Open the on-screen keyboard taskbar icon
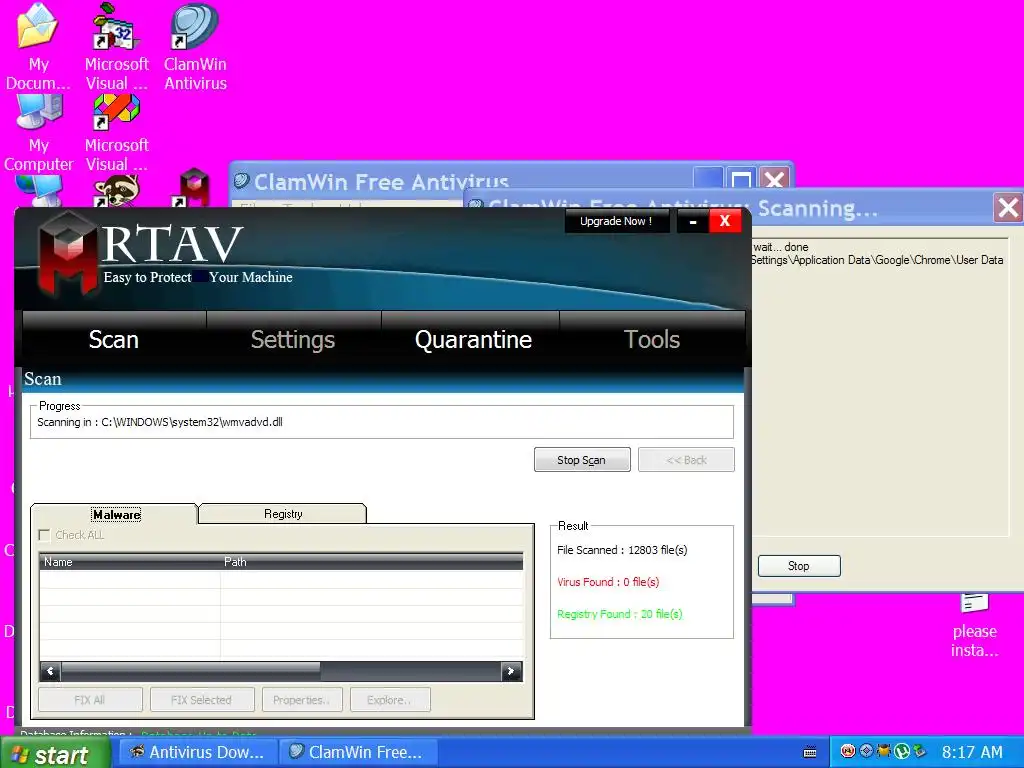1024x768 pixels. (x=810, y=752)
